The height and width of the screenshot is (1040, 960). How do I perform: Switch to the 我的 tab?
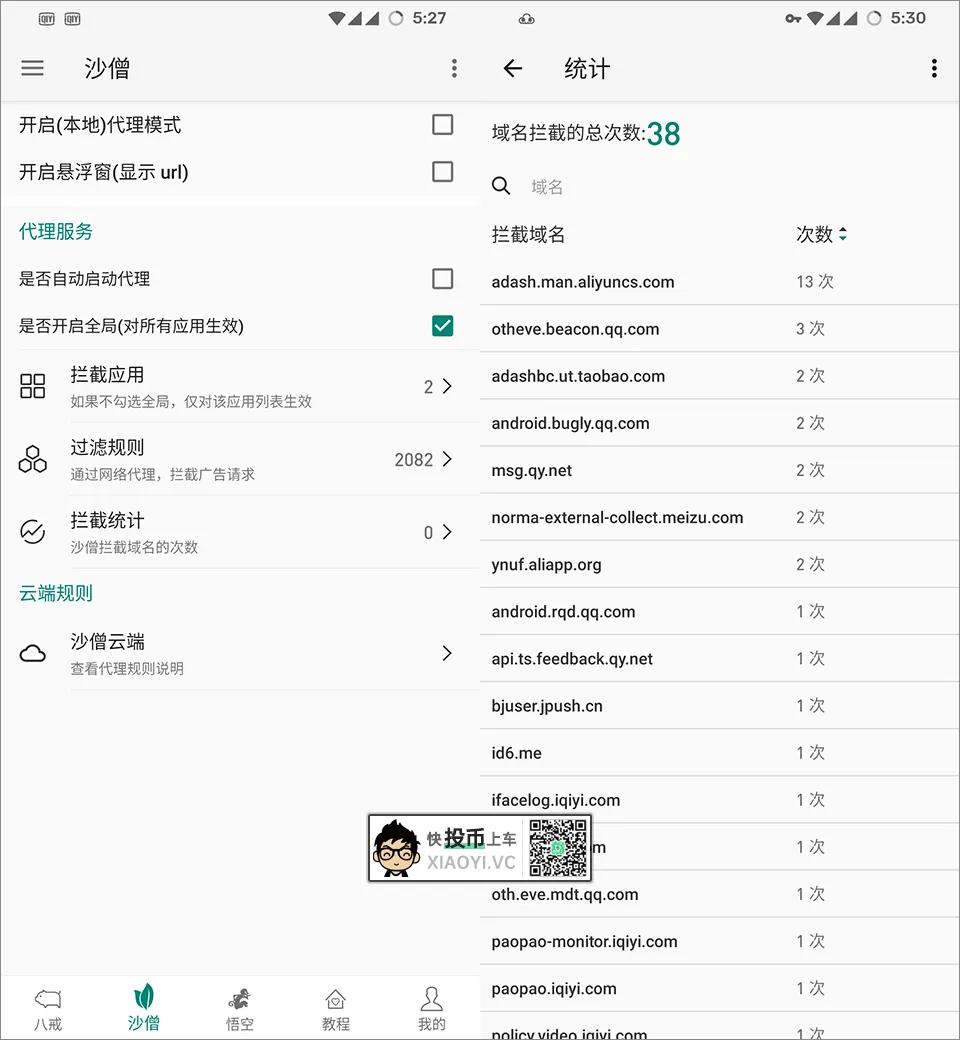[431, 1009]
